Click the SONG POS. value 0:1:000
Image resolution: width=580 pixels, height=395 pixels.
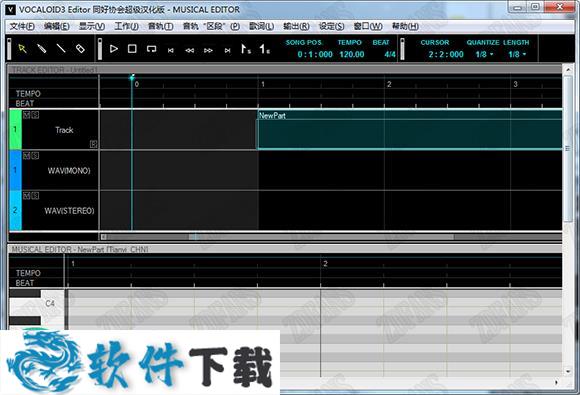315,54
